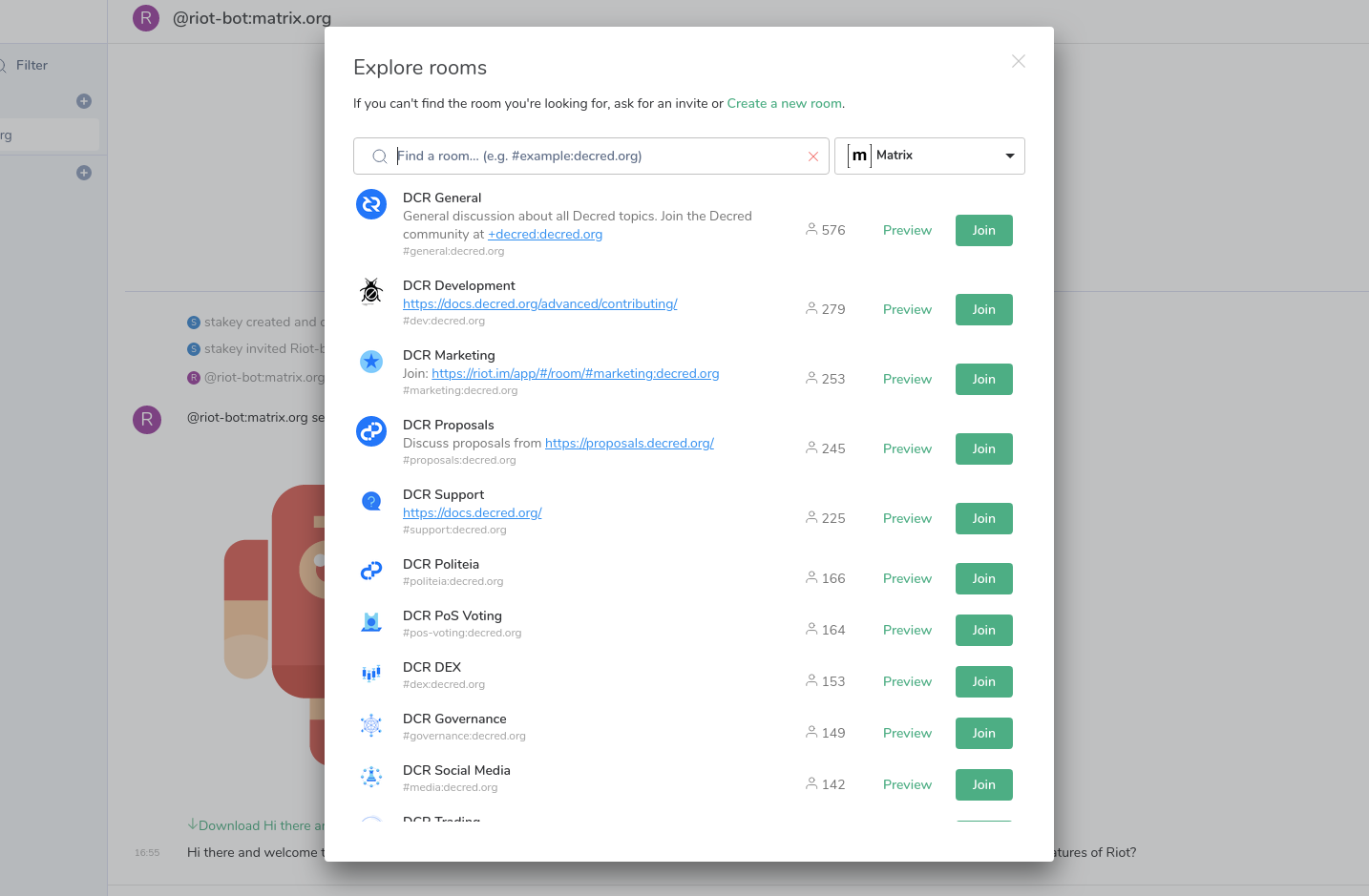Screen dimensions: 1369x896
Task: Click the DCR Governance avatar icon
Action: (371, 725)
